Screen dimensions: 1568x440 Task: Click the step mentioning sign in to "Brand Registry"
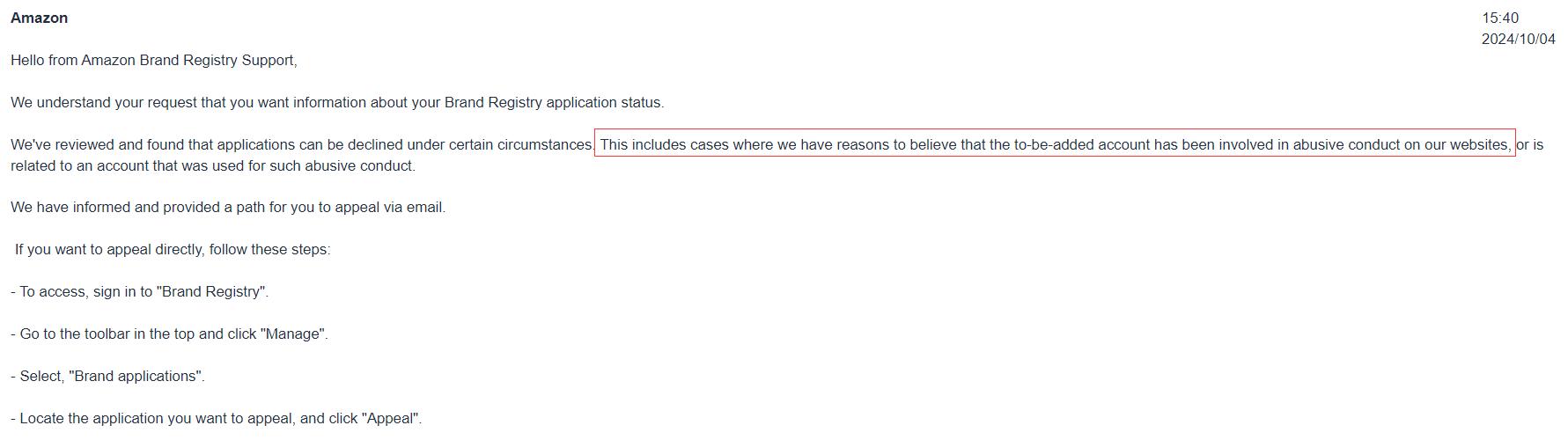pos(140,292)
